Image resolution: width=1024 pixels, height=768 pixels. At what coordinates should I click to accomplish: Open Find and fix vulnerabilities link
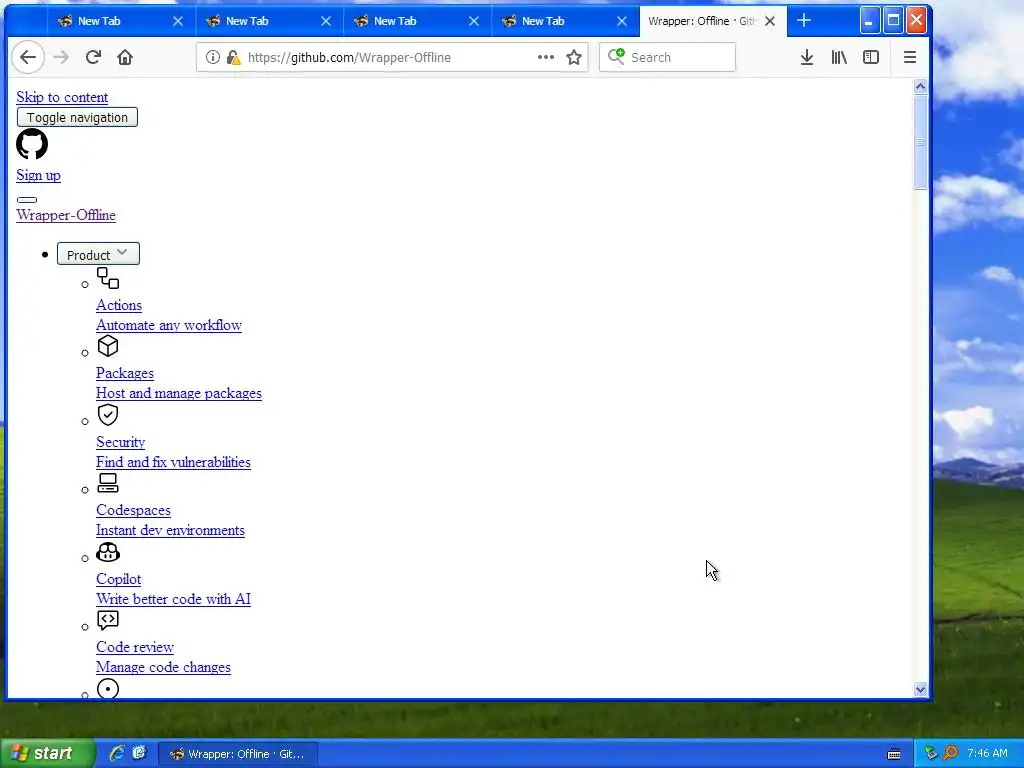click(x=173, y=462)
